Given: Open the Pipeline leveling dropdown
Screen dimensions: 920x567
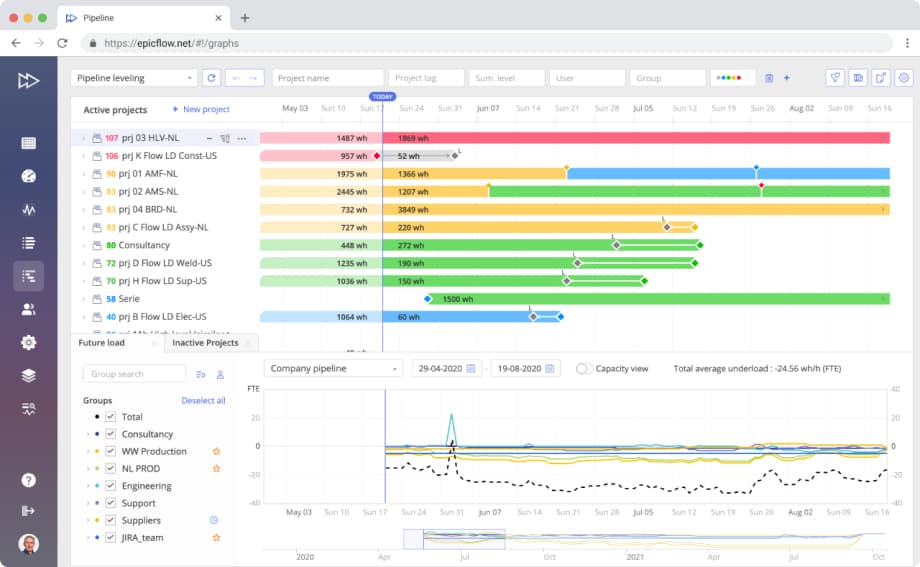Looking at the screenshot, I should point(134,78).
